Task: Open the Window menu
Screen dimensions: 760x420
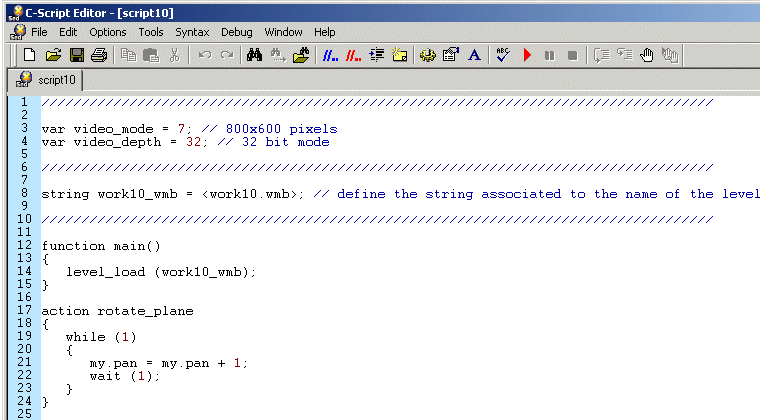Action: point(284,32)
